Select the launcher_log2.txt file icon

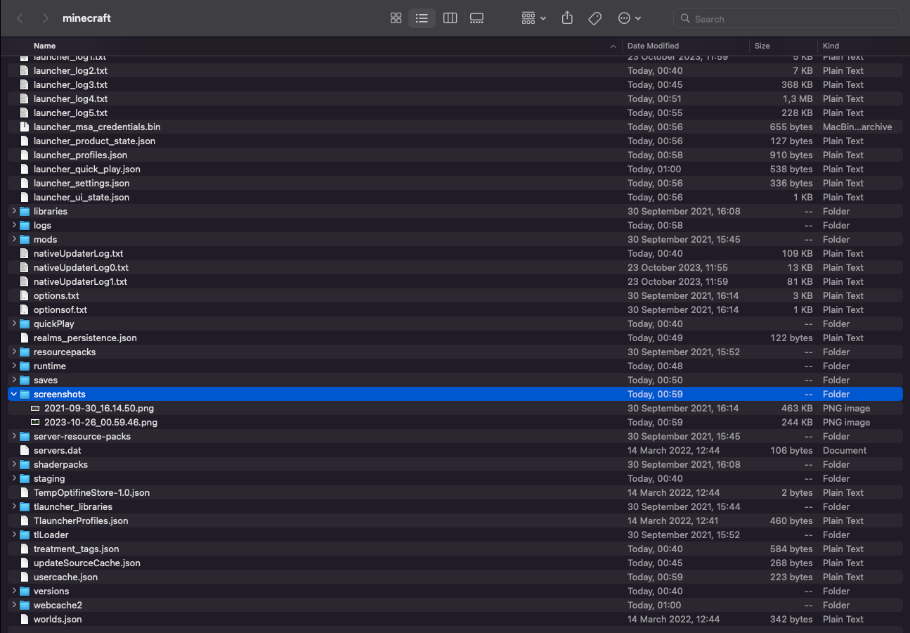coord(24,70)
